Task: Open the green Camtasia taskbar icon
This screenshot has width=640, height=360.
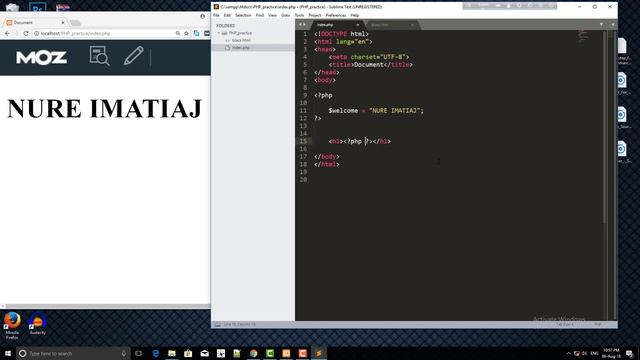Action: point(270,353)
